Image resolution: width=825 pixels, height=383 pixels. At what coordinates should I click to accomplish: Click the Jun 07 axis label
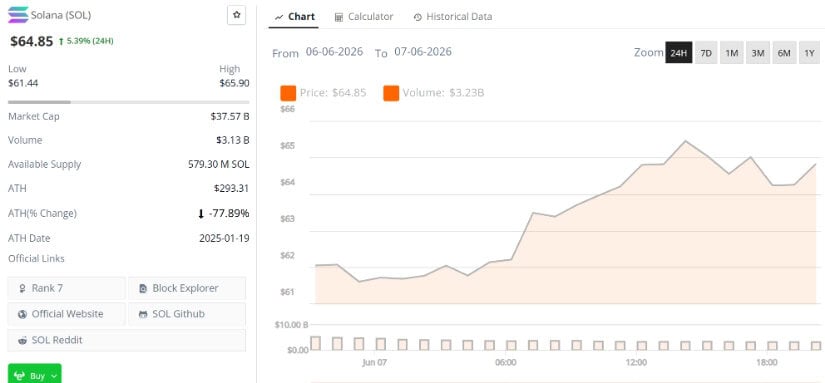pyautogui.click(x=375, y=362)
